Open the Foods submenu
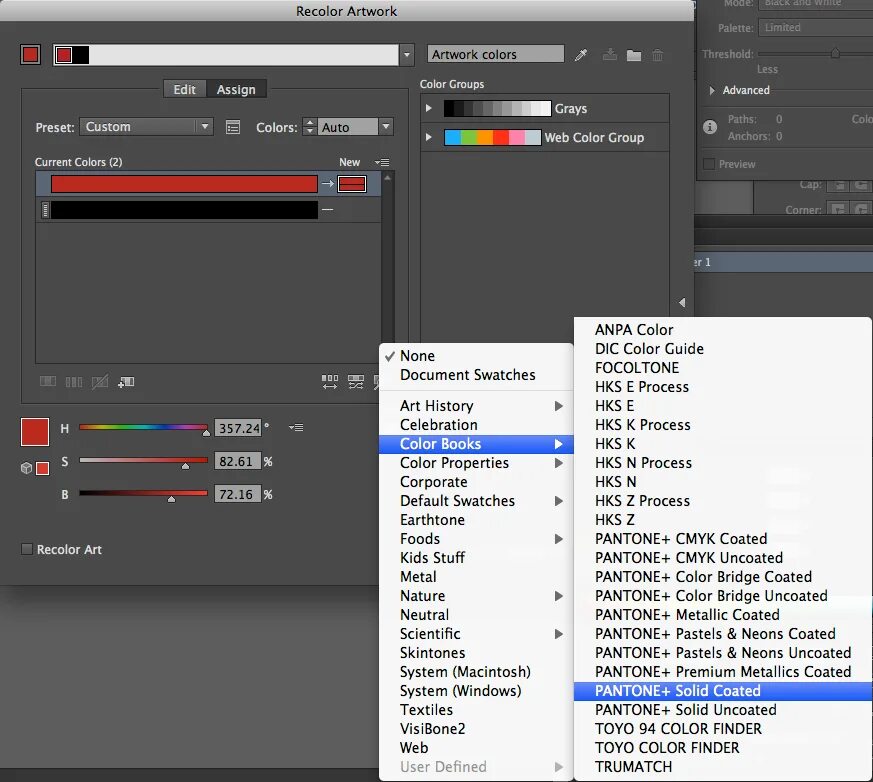This screenshot has height=782, width=873. coord(476,539)
